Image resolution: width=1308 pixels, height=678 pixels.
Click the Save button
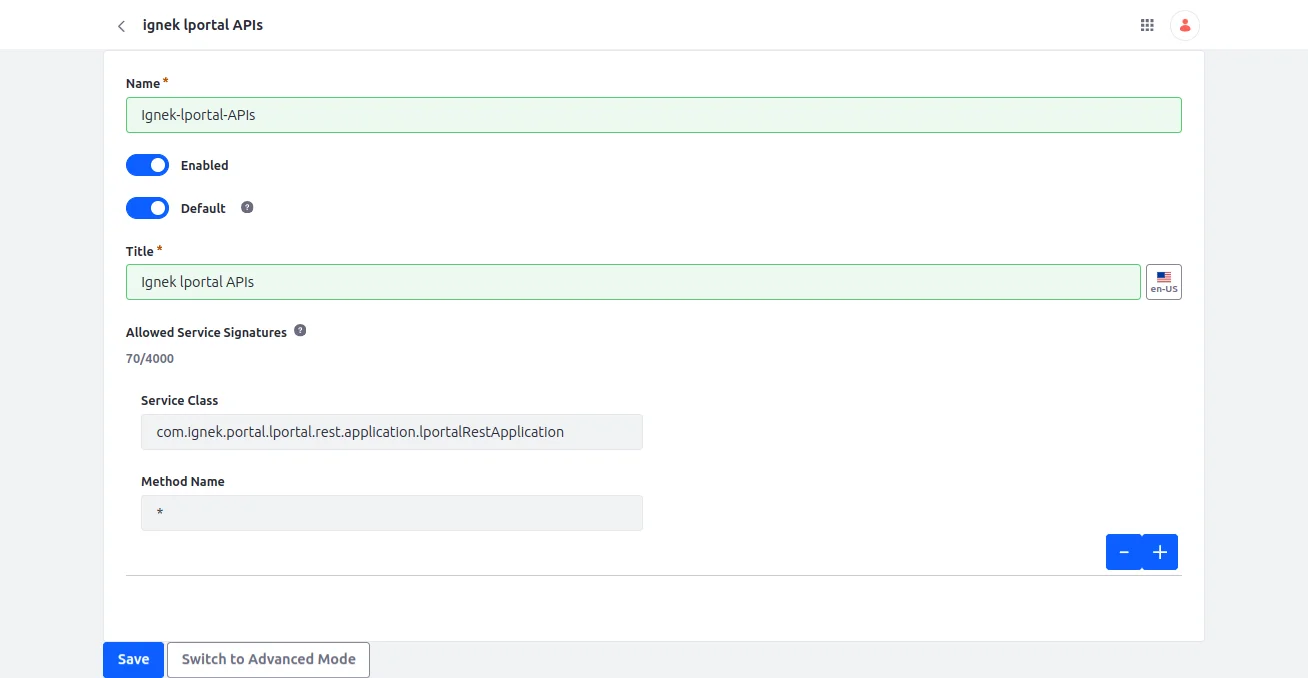[133, 660]
